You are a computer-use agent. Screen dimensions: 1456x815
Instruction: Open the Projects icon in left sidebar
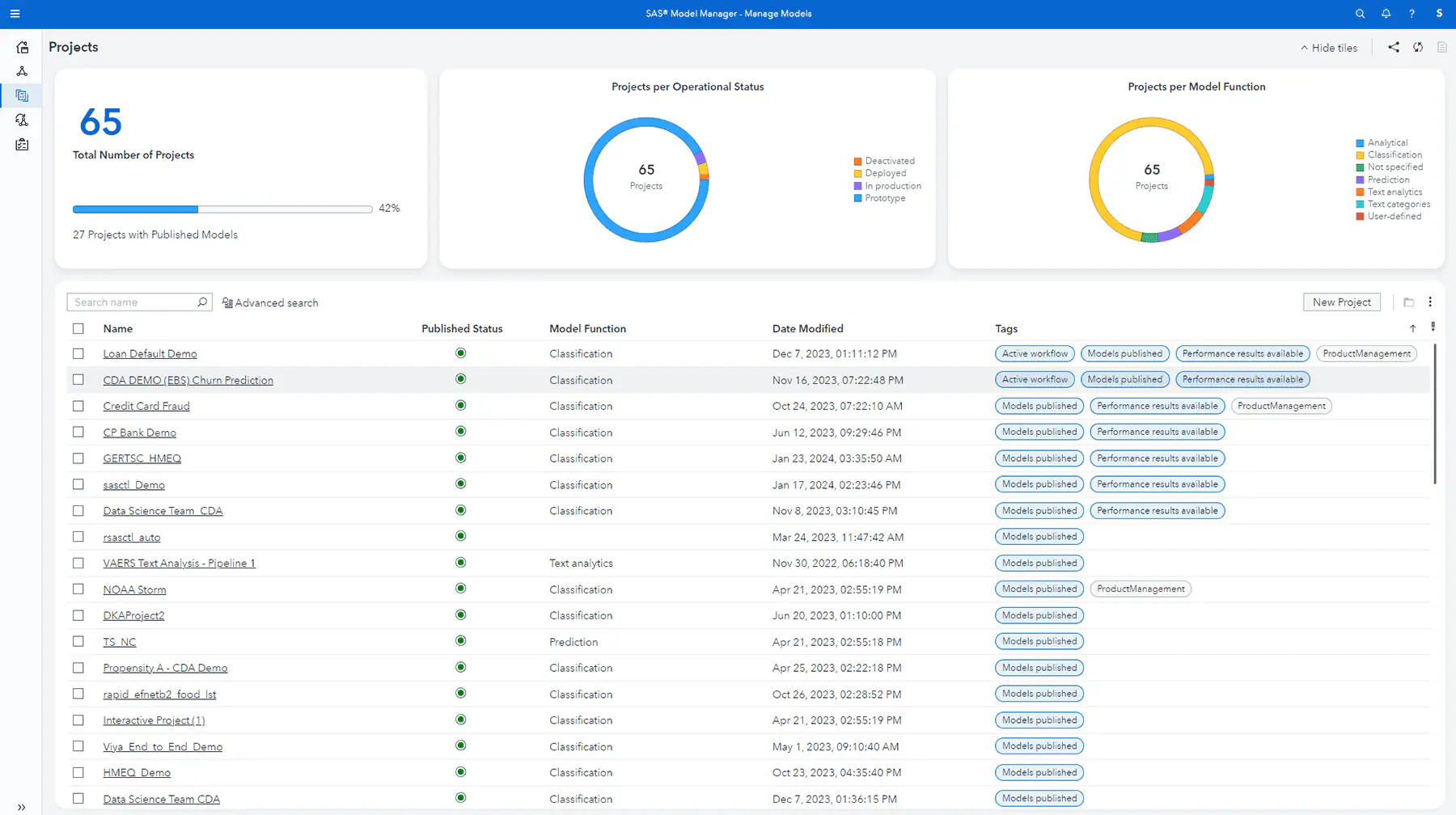(22, 95)
